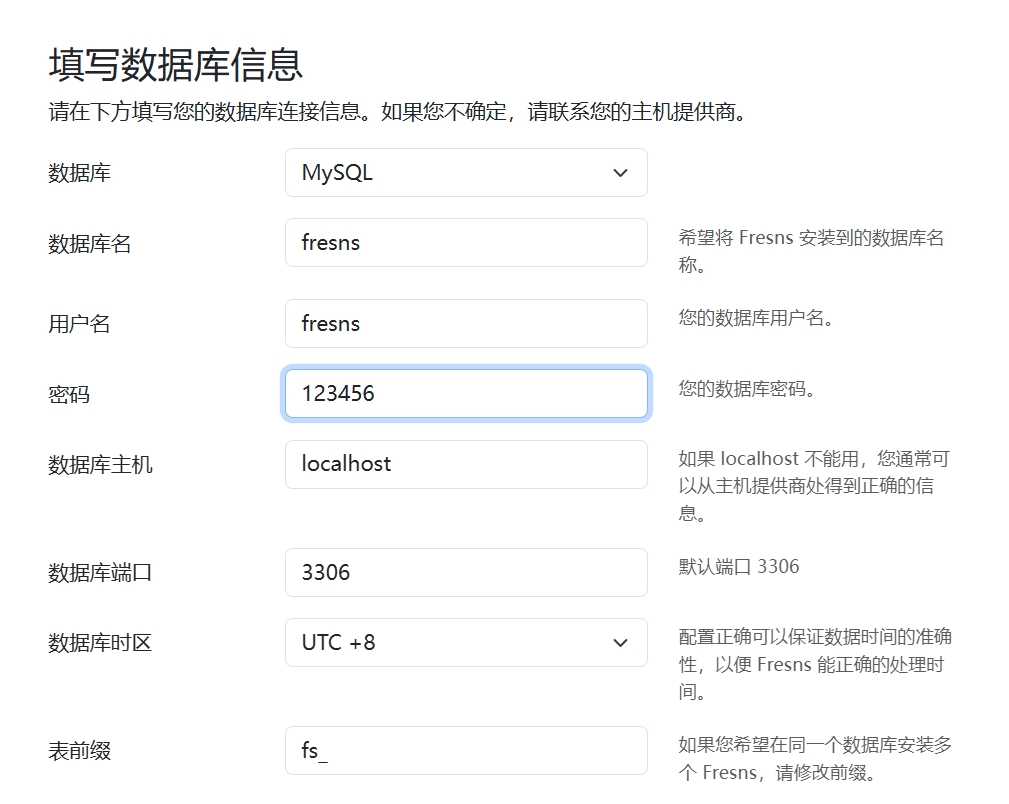Click the chevron arrow in the MySQL selector
Screen dimensions: 1009x804
click(620, 173)
